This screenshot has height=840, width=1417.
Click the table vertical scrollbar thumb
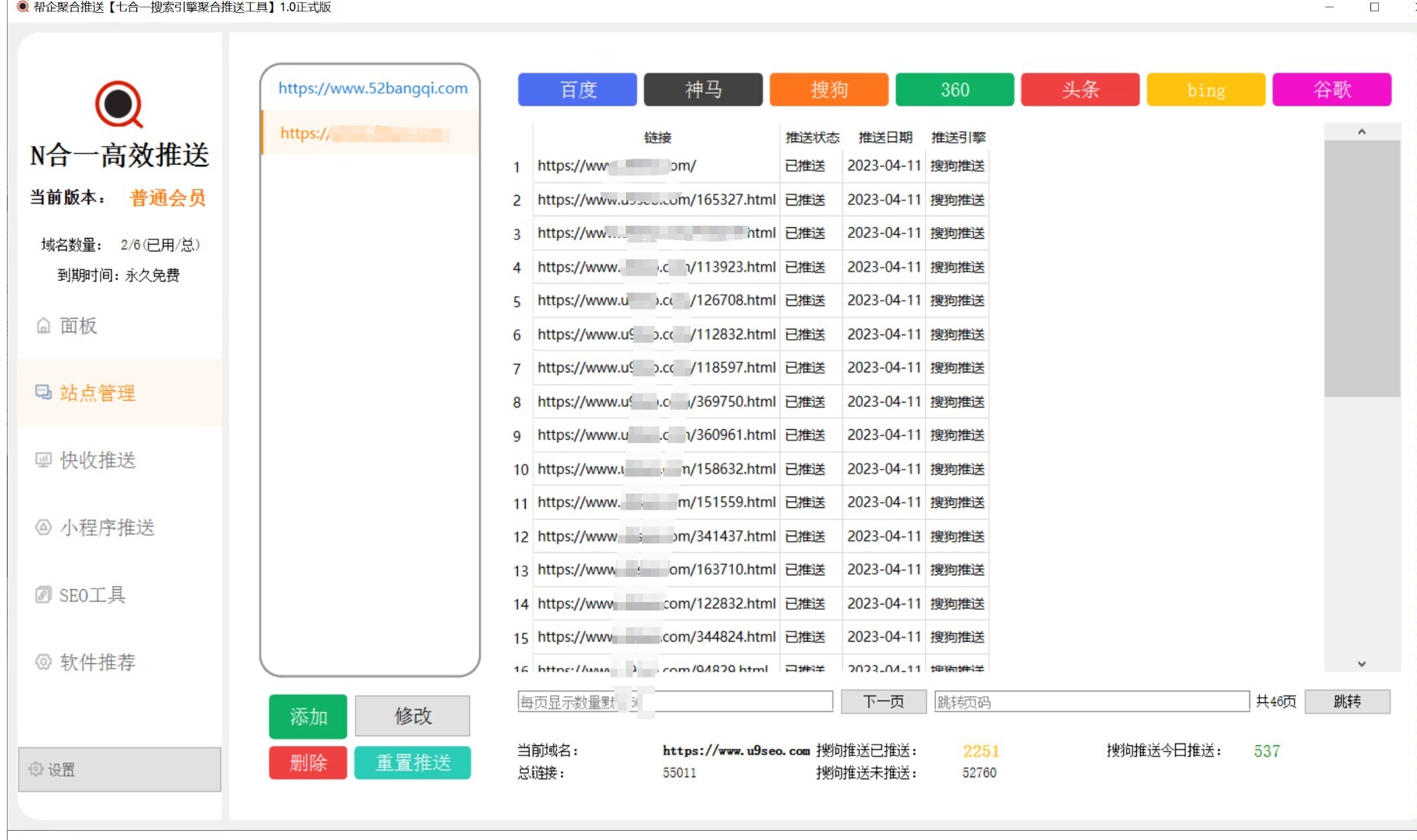1362,269
